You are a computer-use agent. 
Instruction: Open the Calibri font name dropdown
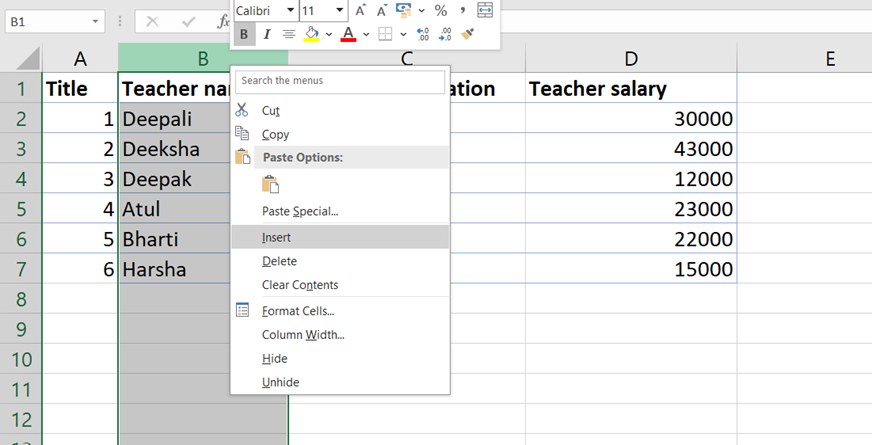290,10
